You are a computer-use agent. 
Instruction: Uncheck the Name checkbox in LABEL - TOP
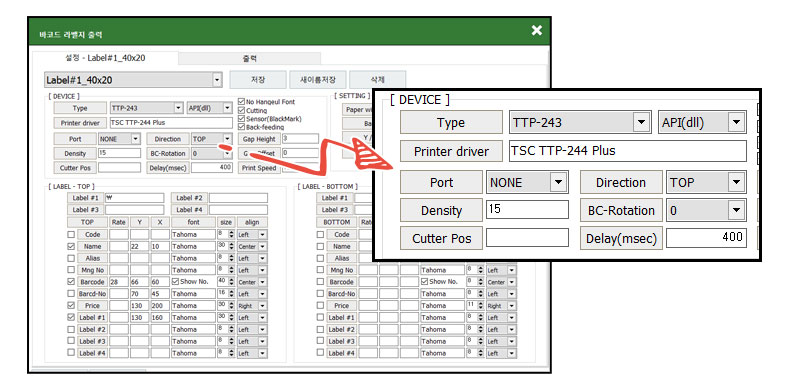point(71,247)
